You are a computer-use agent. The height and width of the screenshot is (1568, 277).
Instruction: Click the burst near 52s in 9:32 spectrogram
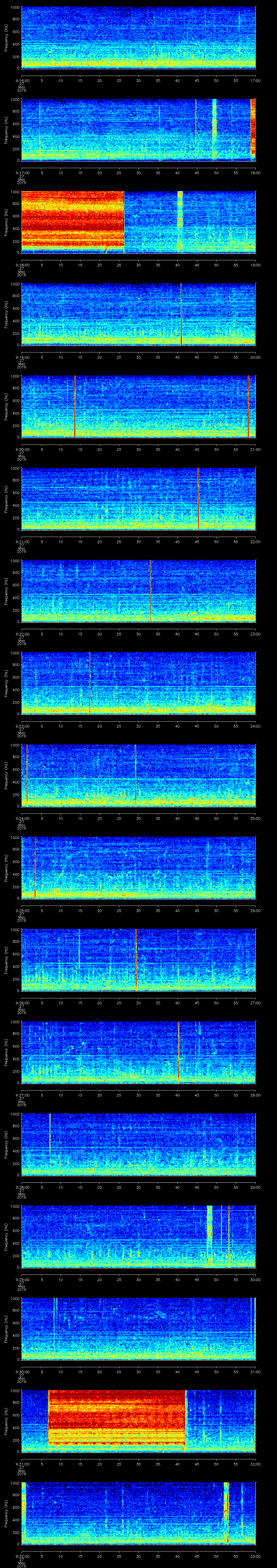(x=226, y=1512)
